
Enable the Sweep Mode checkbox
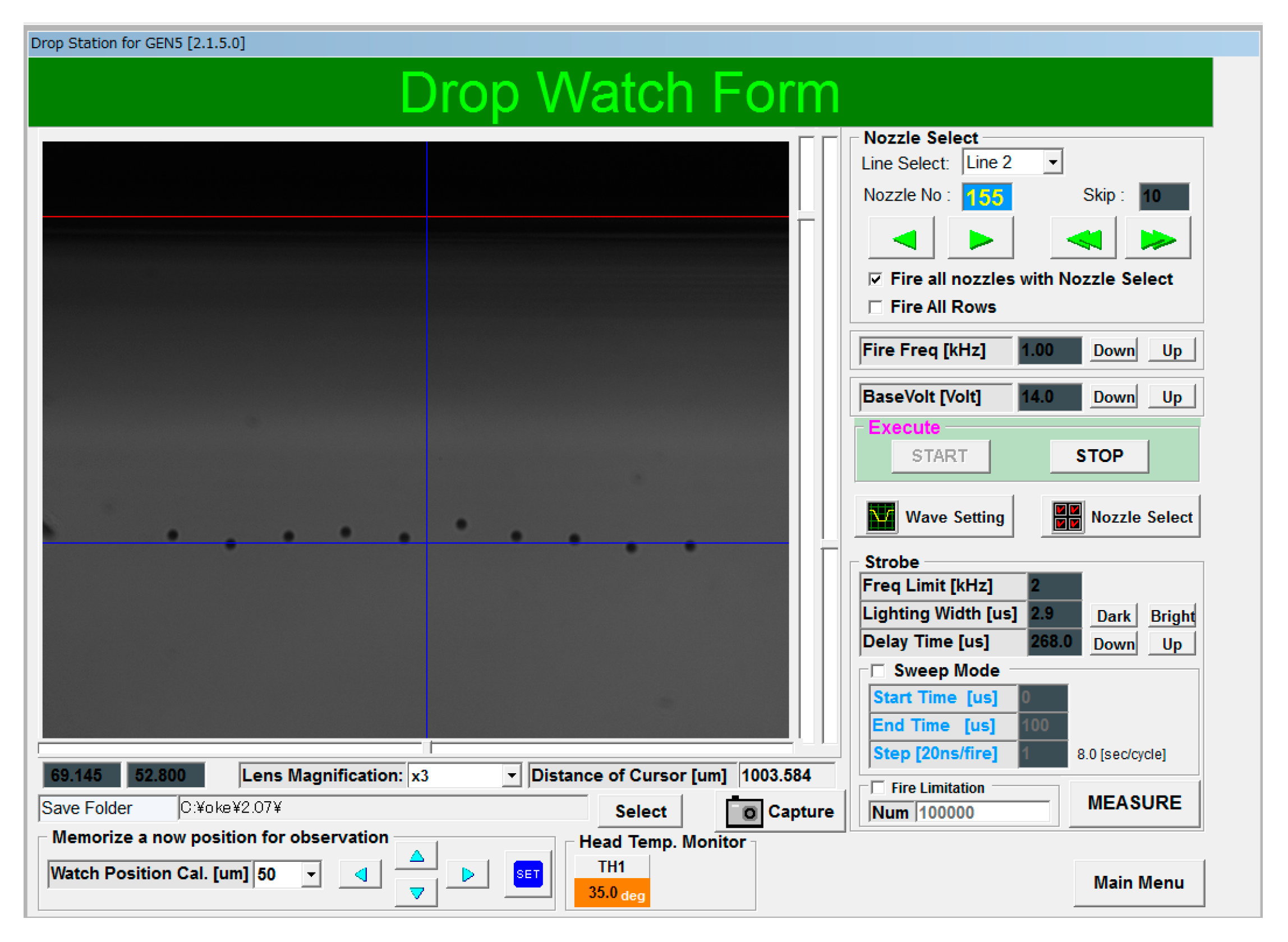tap(878, 671)
